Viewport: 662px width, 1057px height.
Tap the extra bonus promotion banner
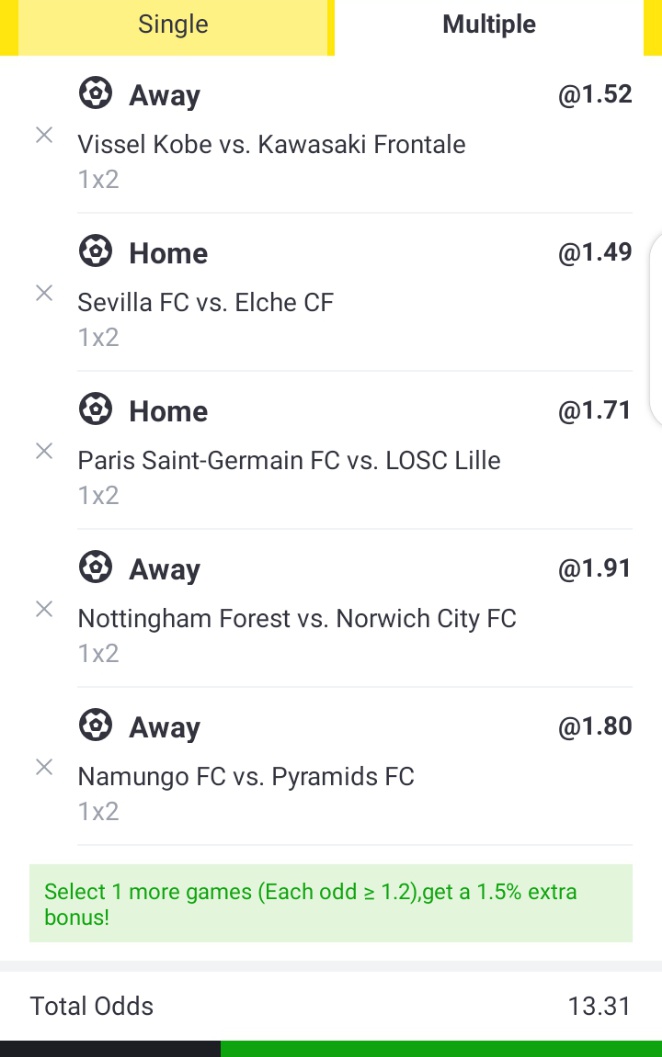(331, 903)
